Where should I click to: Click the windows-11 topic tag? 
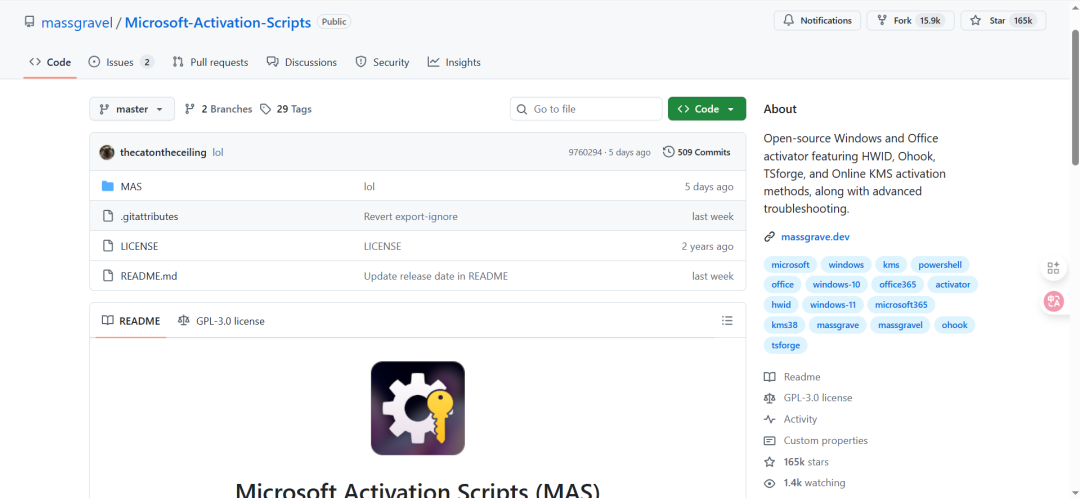pyautogui.click(x=833, y=304)
